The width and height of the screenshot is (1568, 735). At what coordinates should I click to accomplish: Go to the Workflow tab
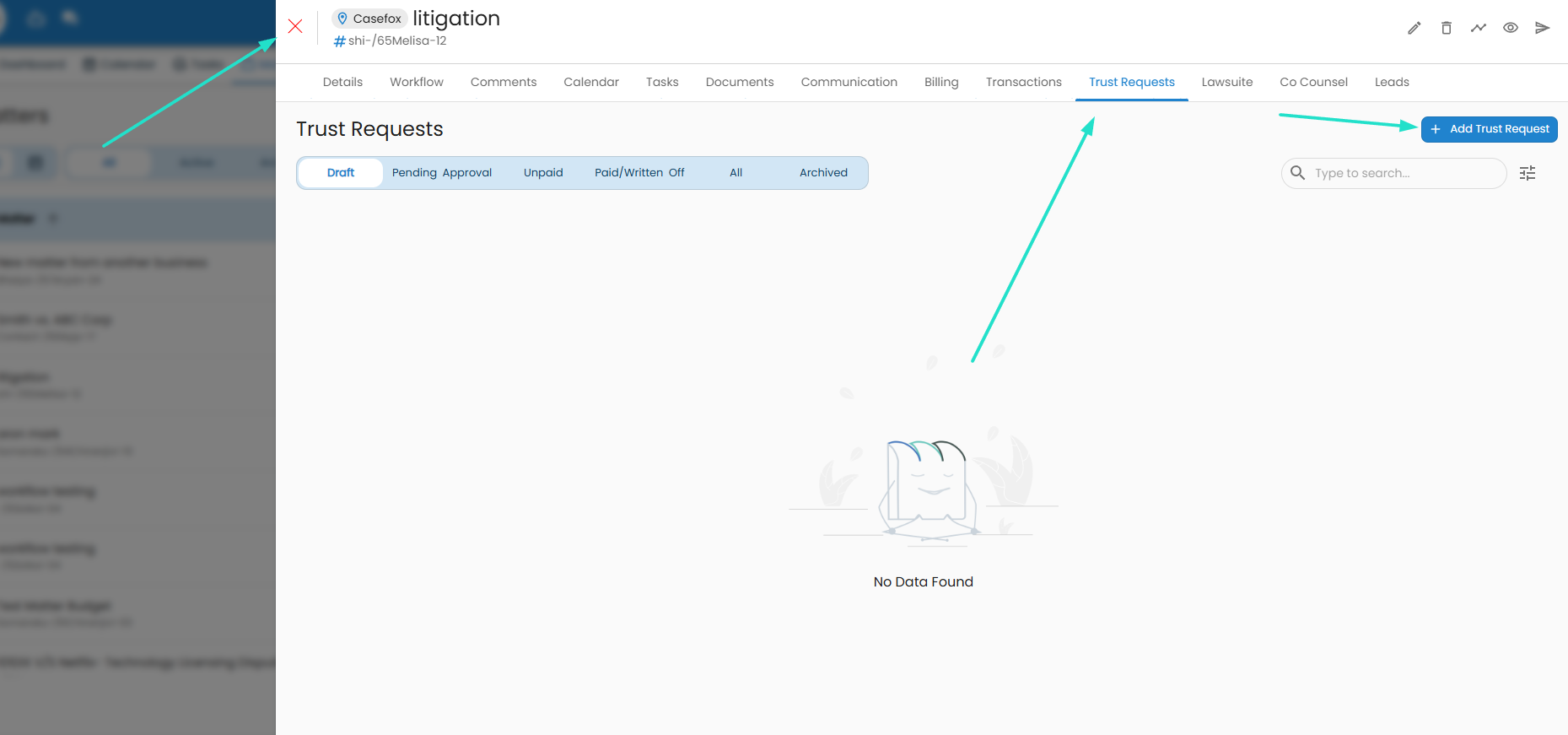(417, 82)
